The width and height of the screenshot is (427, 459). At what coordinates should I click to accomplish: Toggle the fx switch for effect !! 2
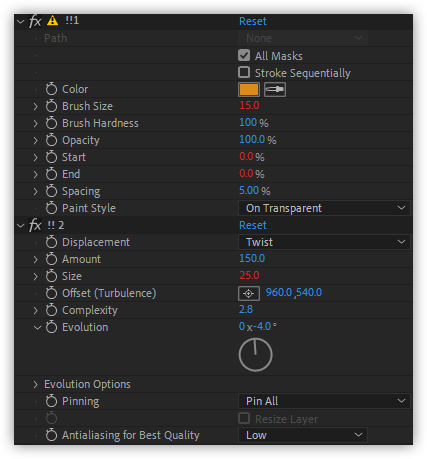(x=35, y=225)
